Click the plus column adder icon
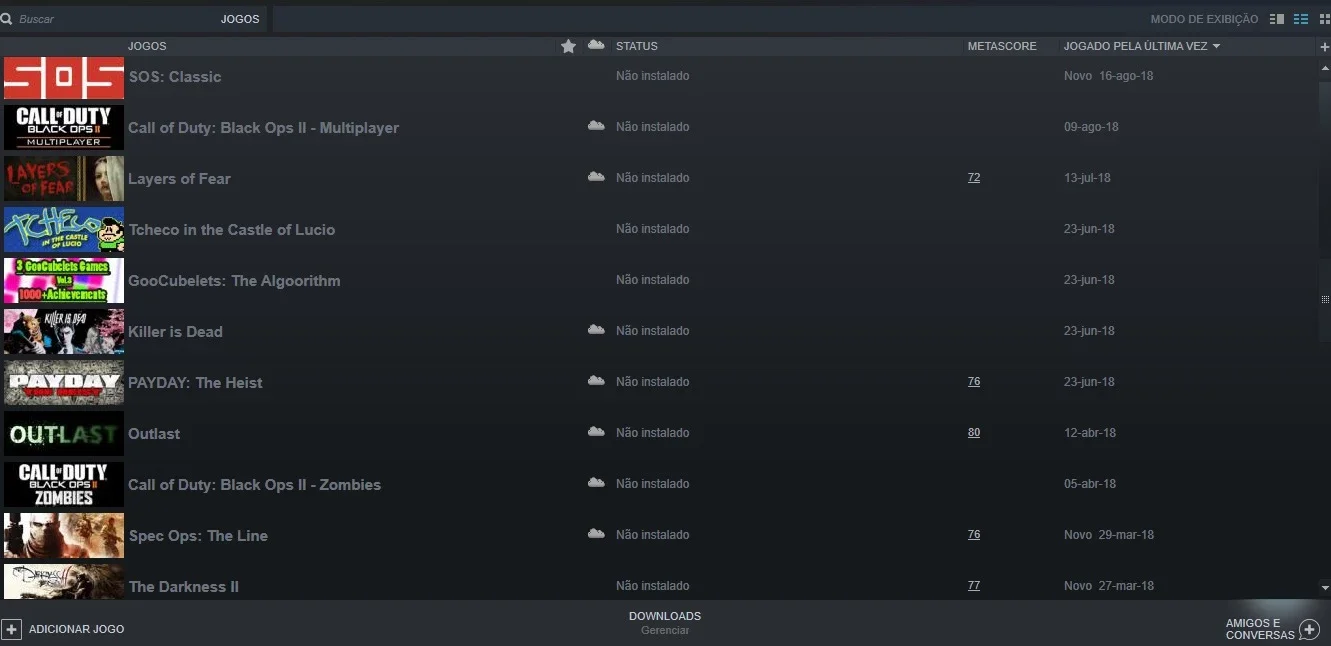 [x=1324, y=47]
